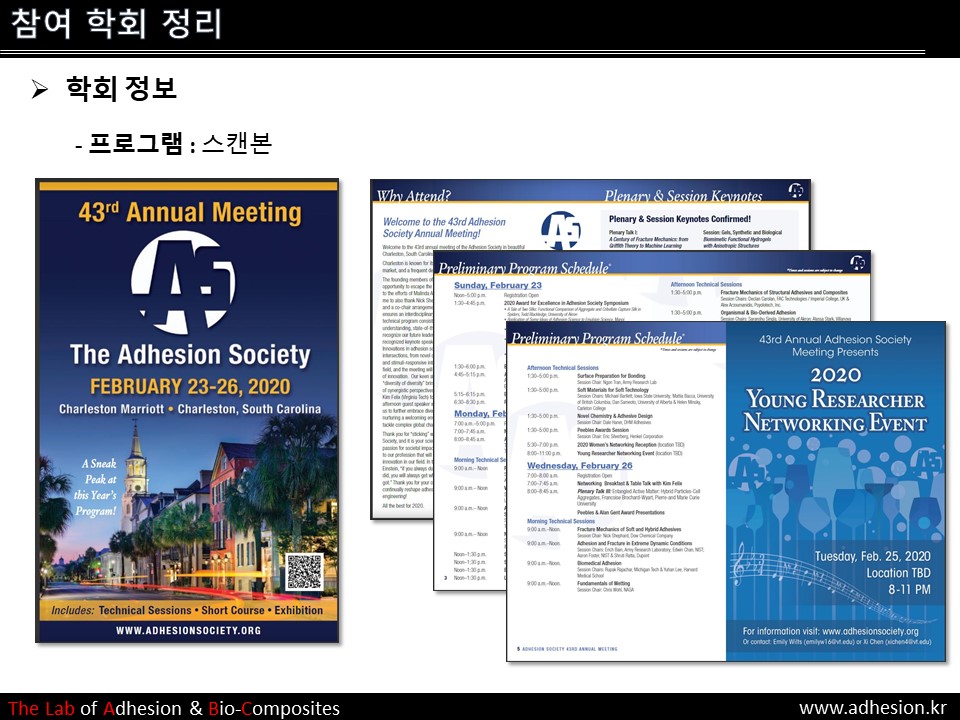Click the 'Charleston Marriott • Charleston, South Carolina' line
Image resolution: width=960 pixels, height=720 pixels.
coord(190,409)
